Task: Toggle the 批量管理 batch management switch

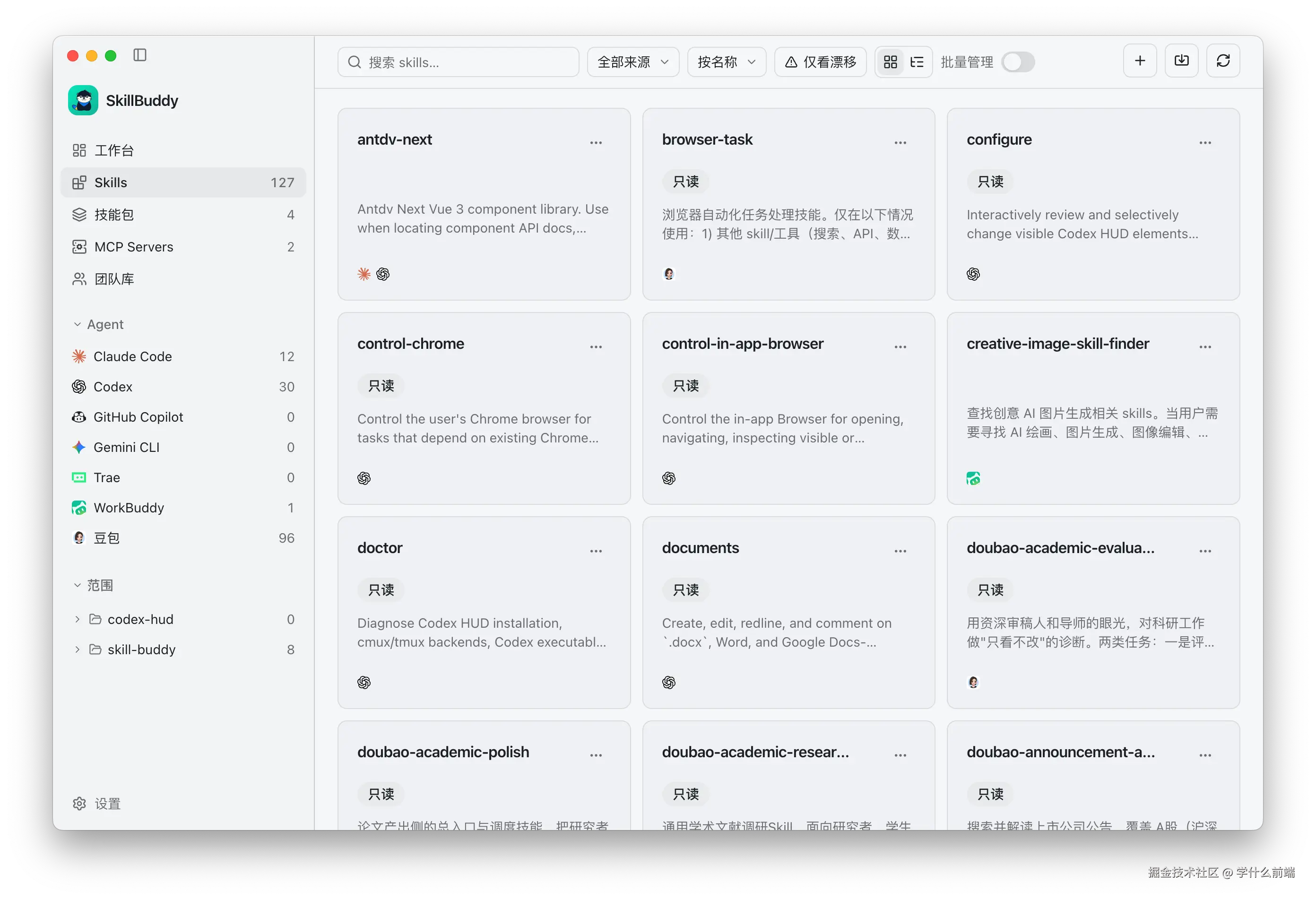Action: (x=1018, y=62)
